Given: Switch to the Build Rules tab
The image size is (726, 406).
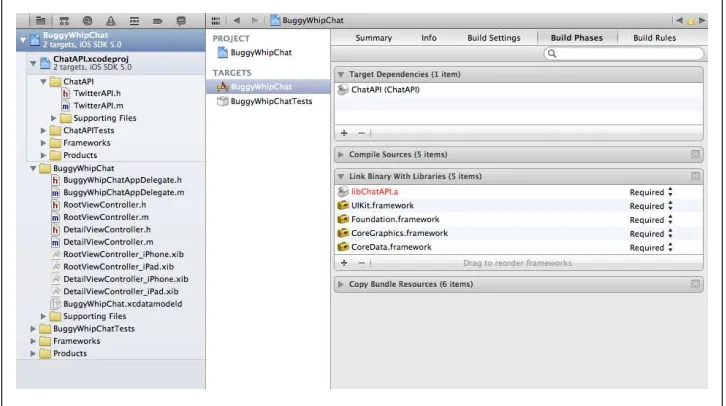Looking at the screenshot, I should point(654,38).
